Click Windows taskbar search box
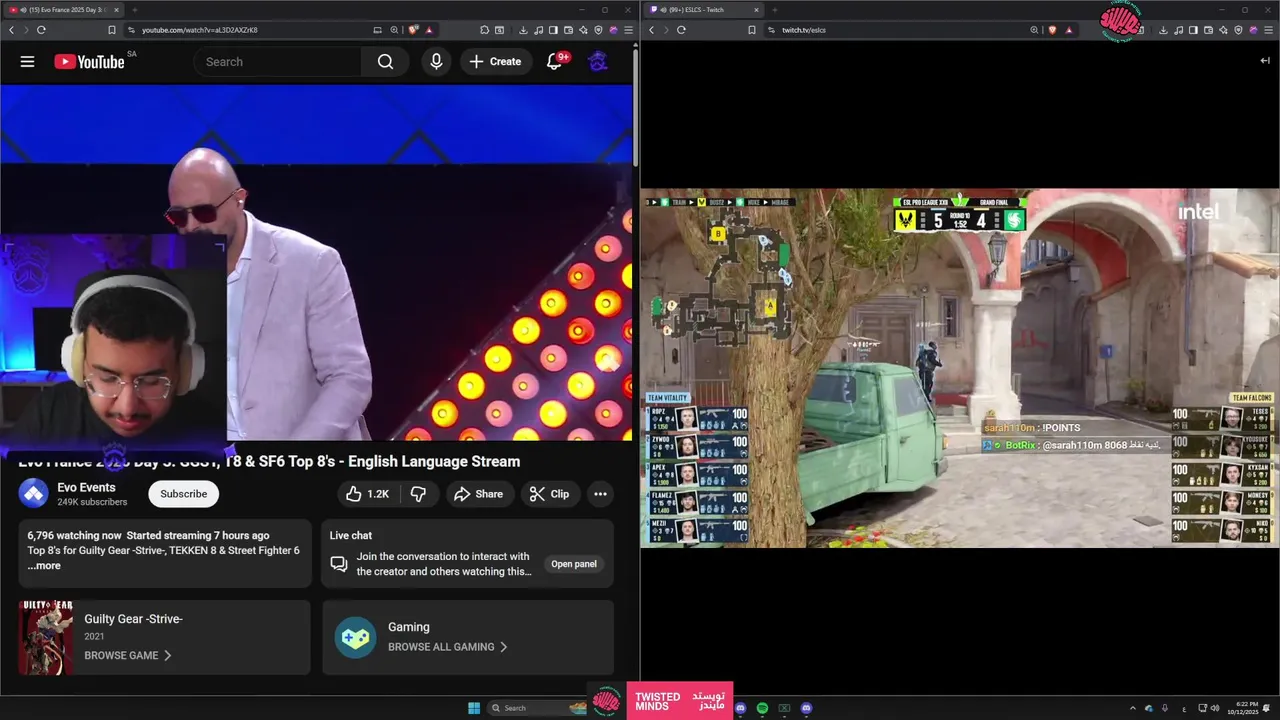 pos(537,708)
